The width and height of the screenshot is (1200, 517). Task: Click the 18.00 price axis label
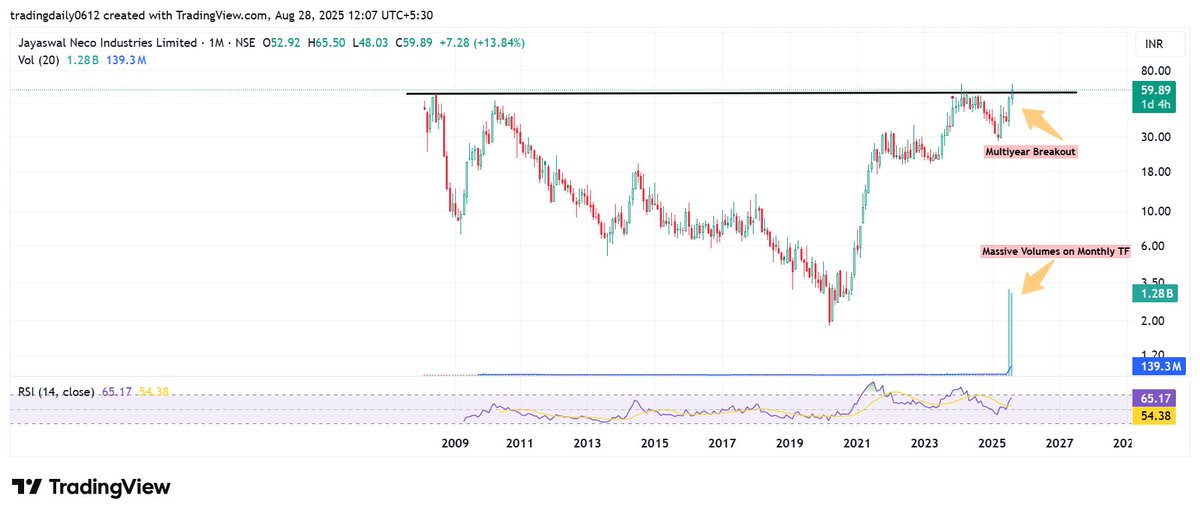coord(1156,171)
